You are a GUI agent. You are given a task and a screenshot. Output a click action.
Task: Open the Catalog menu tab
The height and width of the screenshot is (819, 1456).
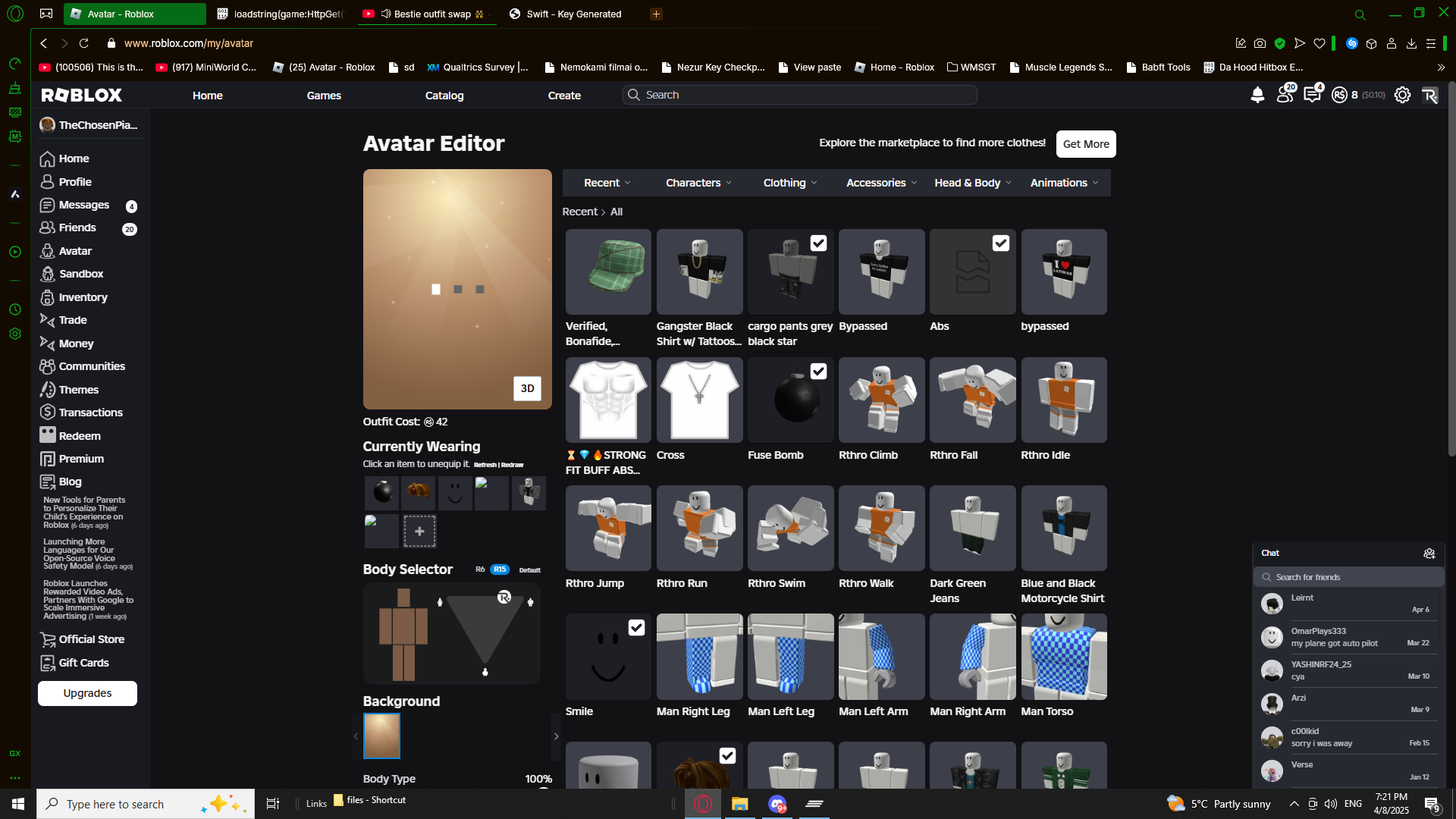click(444, 96)
